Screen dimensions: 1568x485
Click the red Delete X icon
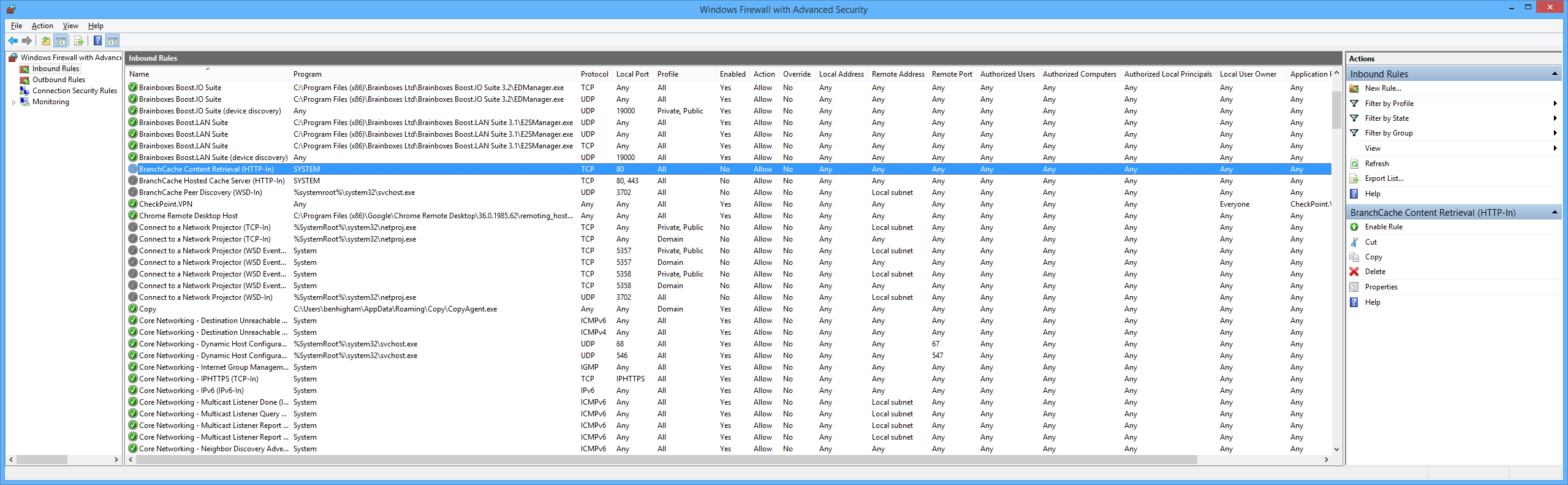point(1355,272)
